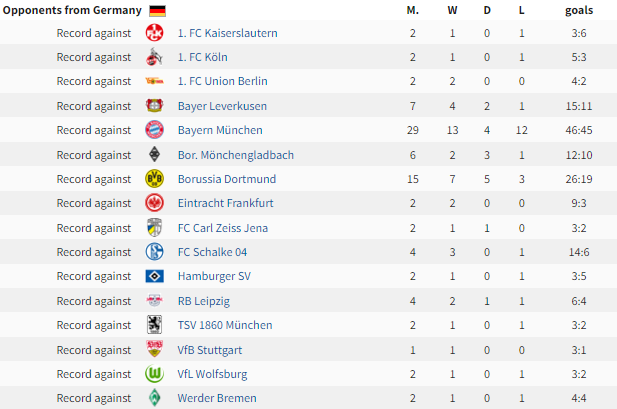The width and height of the screenshot is (617, 409).
Task: Select the Eintracht Frankfurt eagle crest
Action: pos(154,203)
